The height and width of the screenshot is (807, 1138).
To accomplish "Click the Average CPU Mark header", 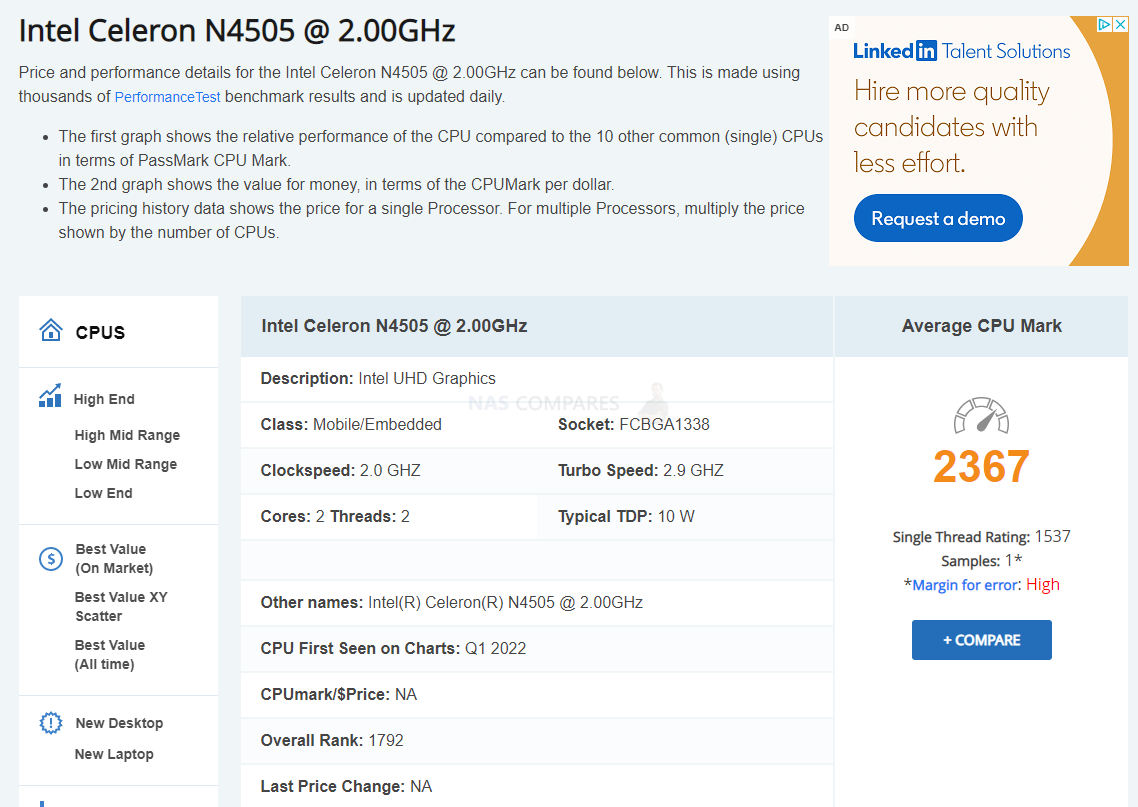I will tap(981, 326).
